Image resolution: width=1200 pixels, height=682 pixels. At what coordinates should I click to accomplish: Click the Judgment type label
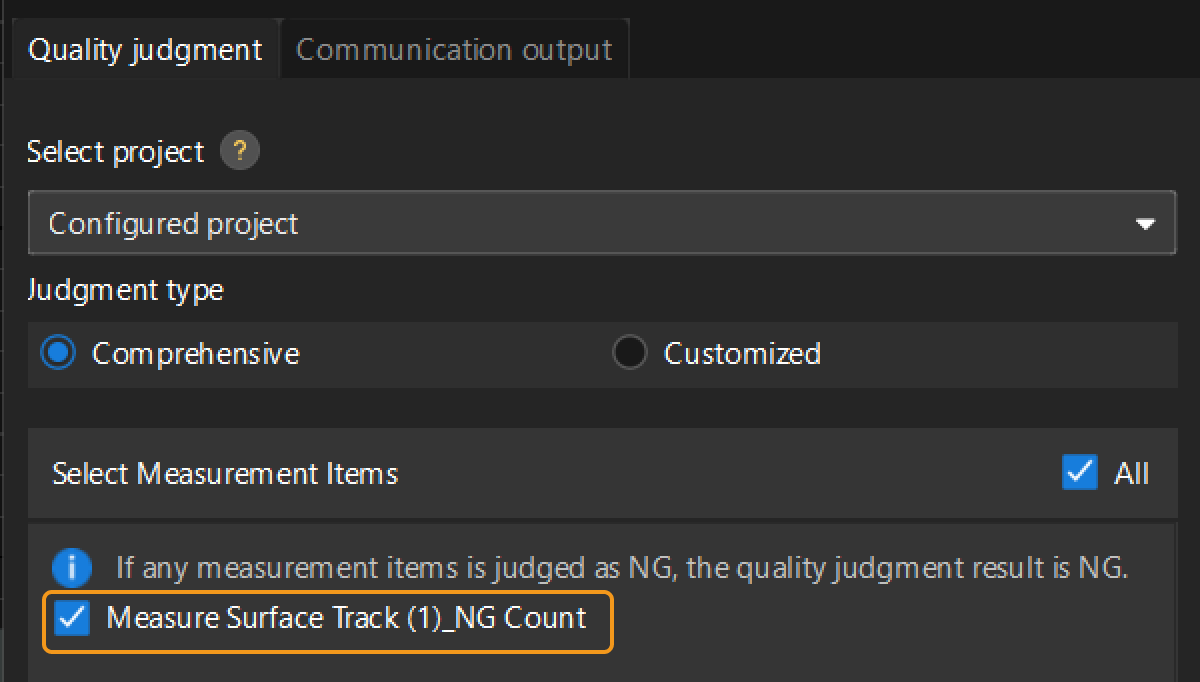click(x=125, y=290)
